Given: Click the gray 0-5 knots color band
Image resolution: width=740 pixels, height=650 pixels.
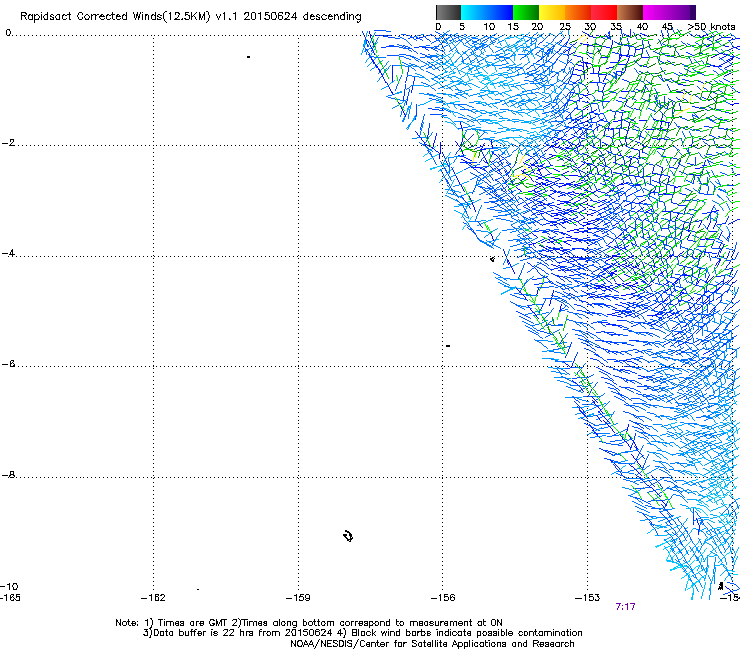Looking at the screenshot, I should (x=449, y=12).
